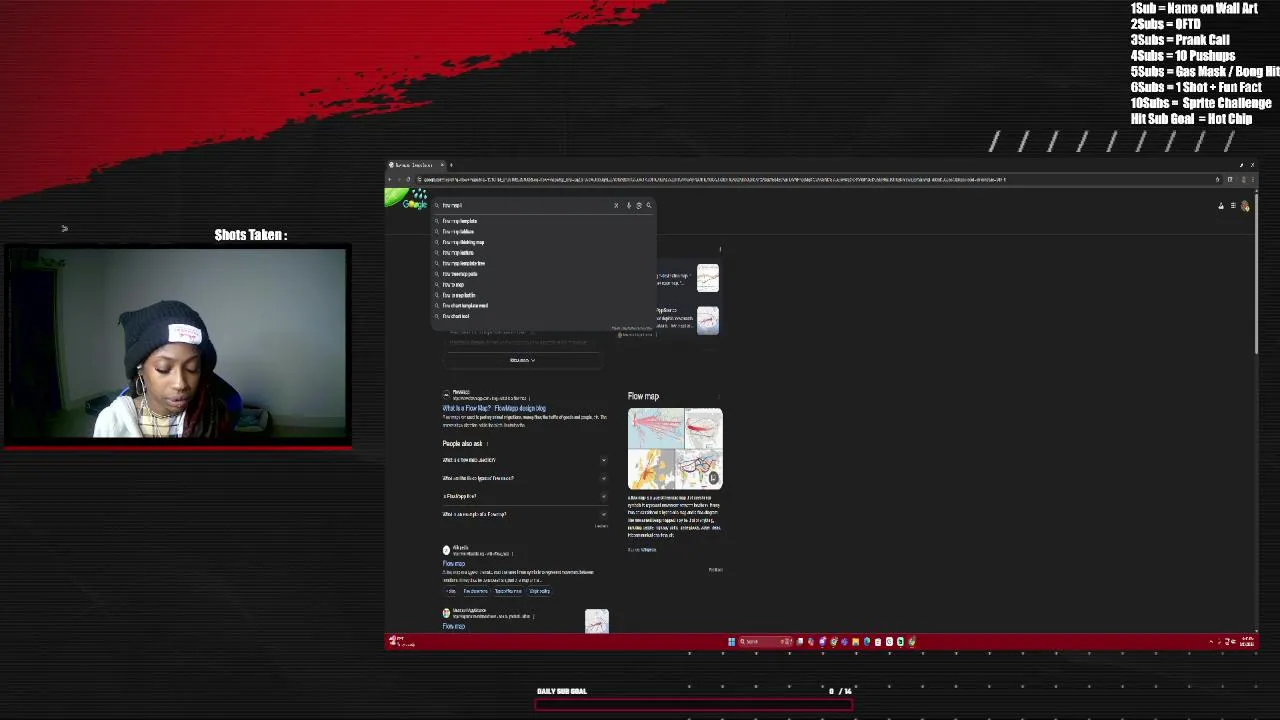
Task: Click the Windows taskbar search box
Action: click(x=765, y=642)
